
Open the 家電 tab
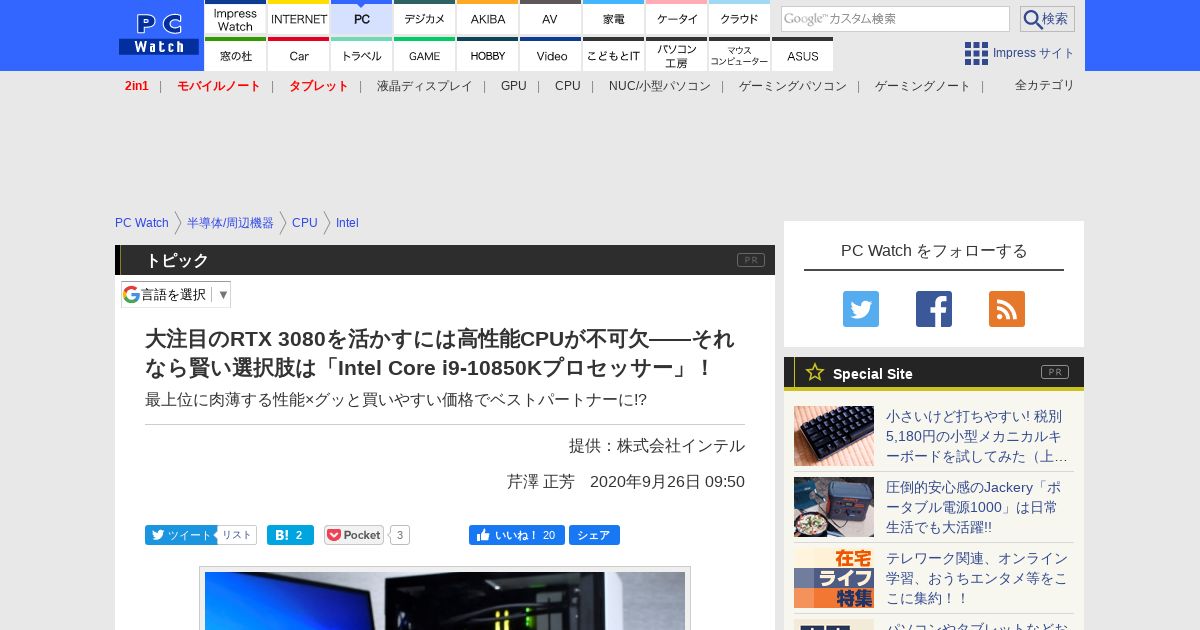point(614,17)
